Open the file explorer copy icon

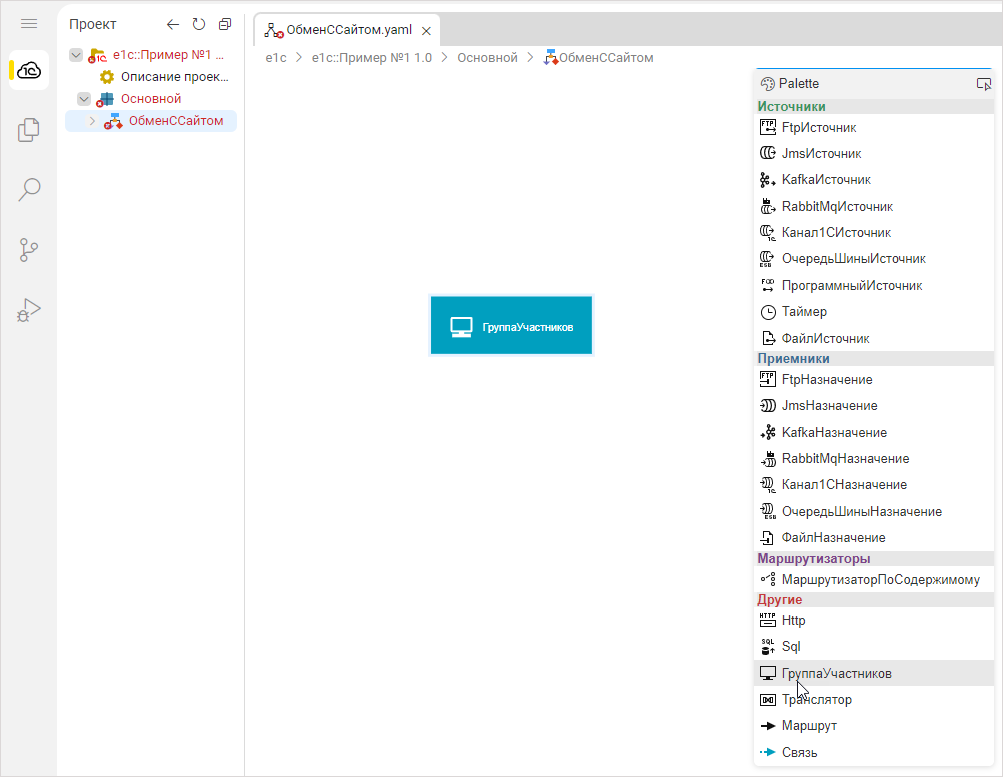29,129
